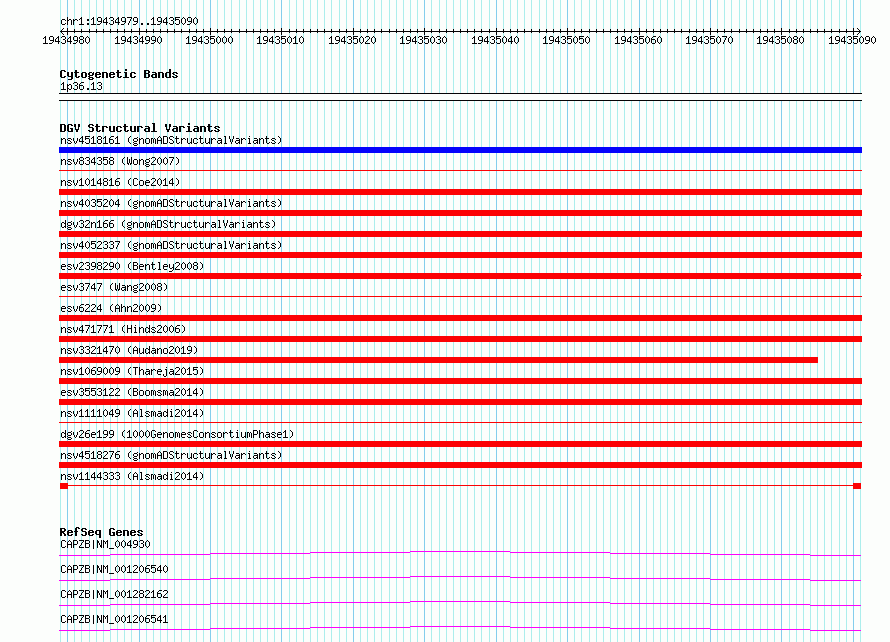Click ruler position 19435000
The width and height of the screenshot is (890, 642).
point(209,40)
